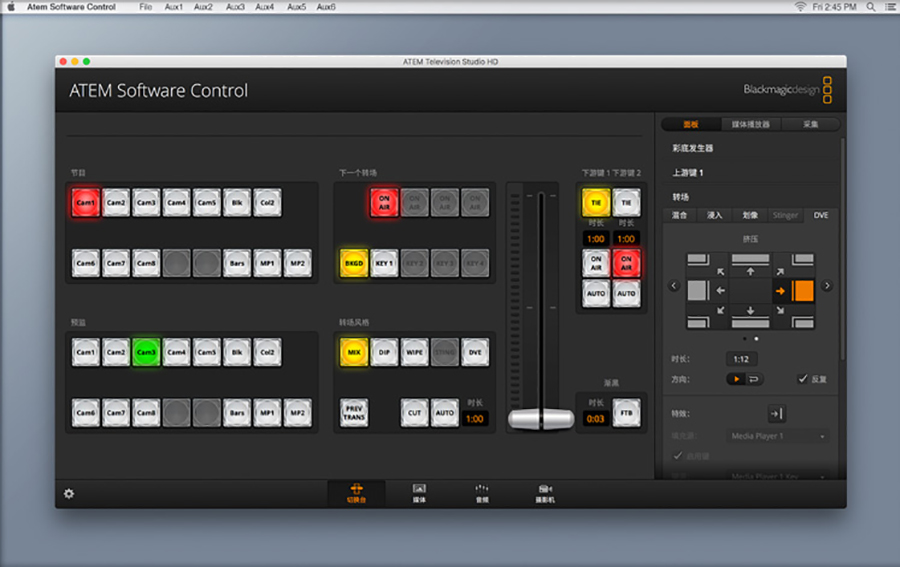Viewport: 900px width, 567px height.
Task: Open Spotlight search in the macOS menu bar
Action: click(871, 7)
